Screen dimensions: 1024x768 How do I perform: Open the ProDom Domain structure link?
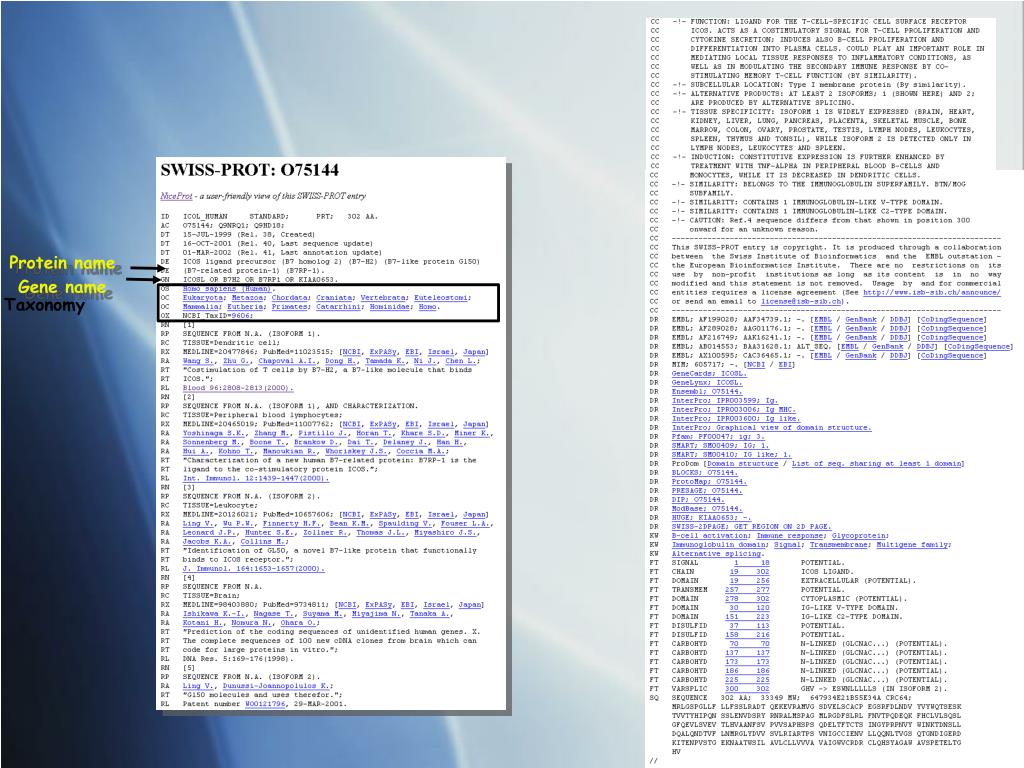click(x=743, y=464)
